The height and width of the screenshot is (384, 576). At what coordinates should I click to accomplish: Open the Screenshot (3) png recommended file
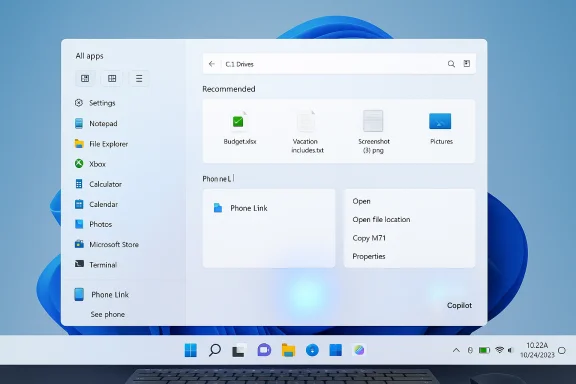tap(374, 132)
